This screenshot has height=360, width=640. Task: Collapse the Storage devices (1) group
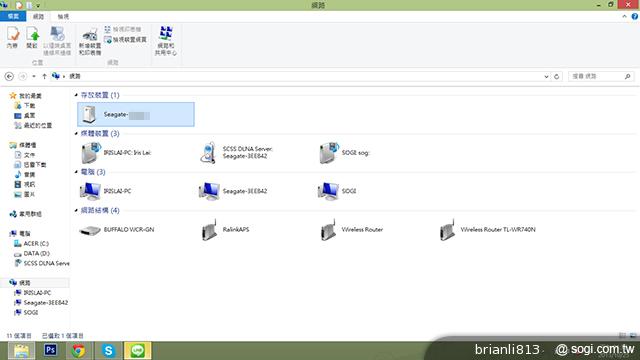(76, 95)
